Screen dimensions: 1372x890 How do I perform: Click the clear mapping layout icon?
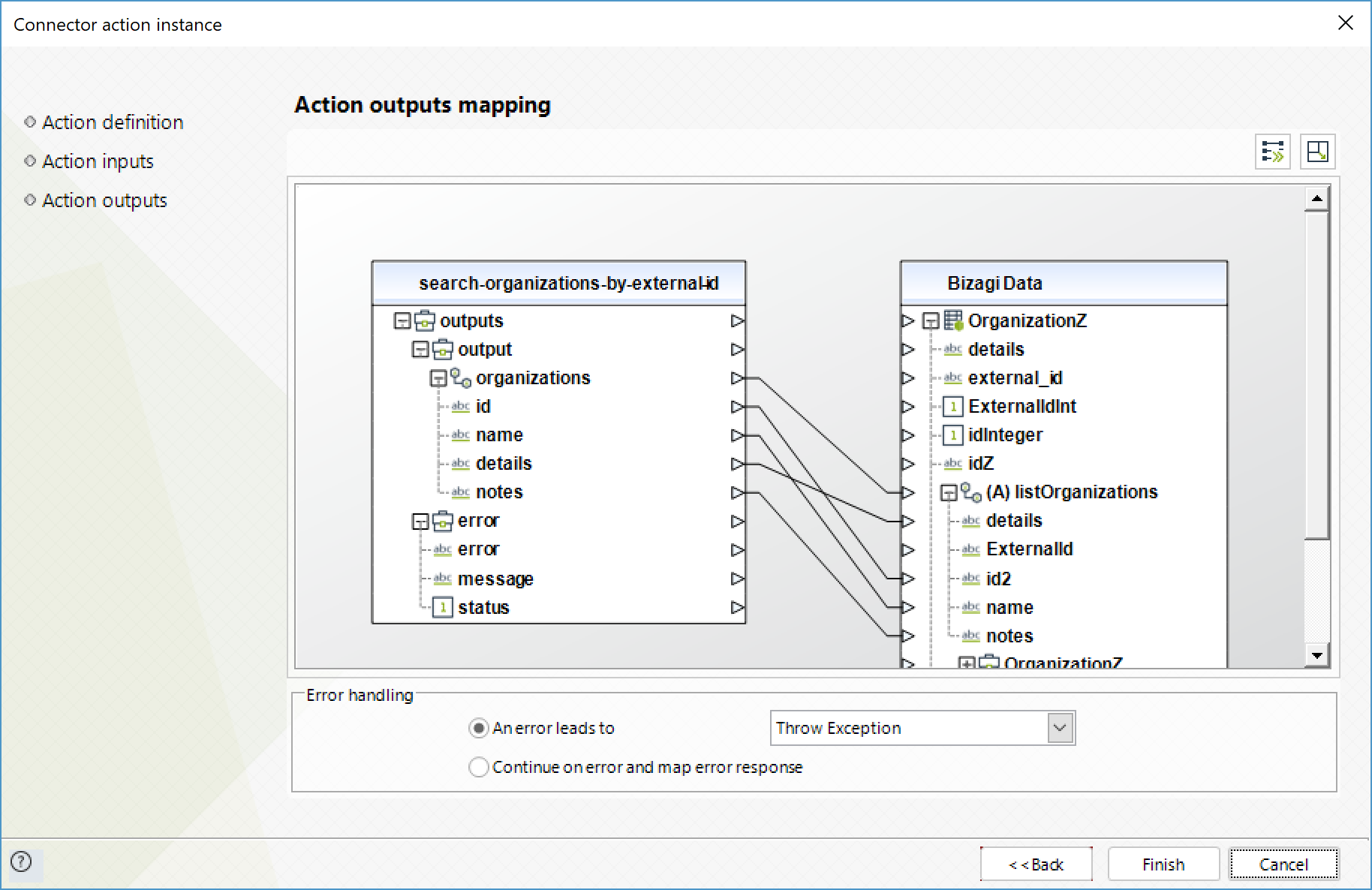point(1318,152)
